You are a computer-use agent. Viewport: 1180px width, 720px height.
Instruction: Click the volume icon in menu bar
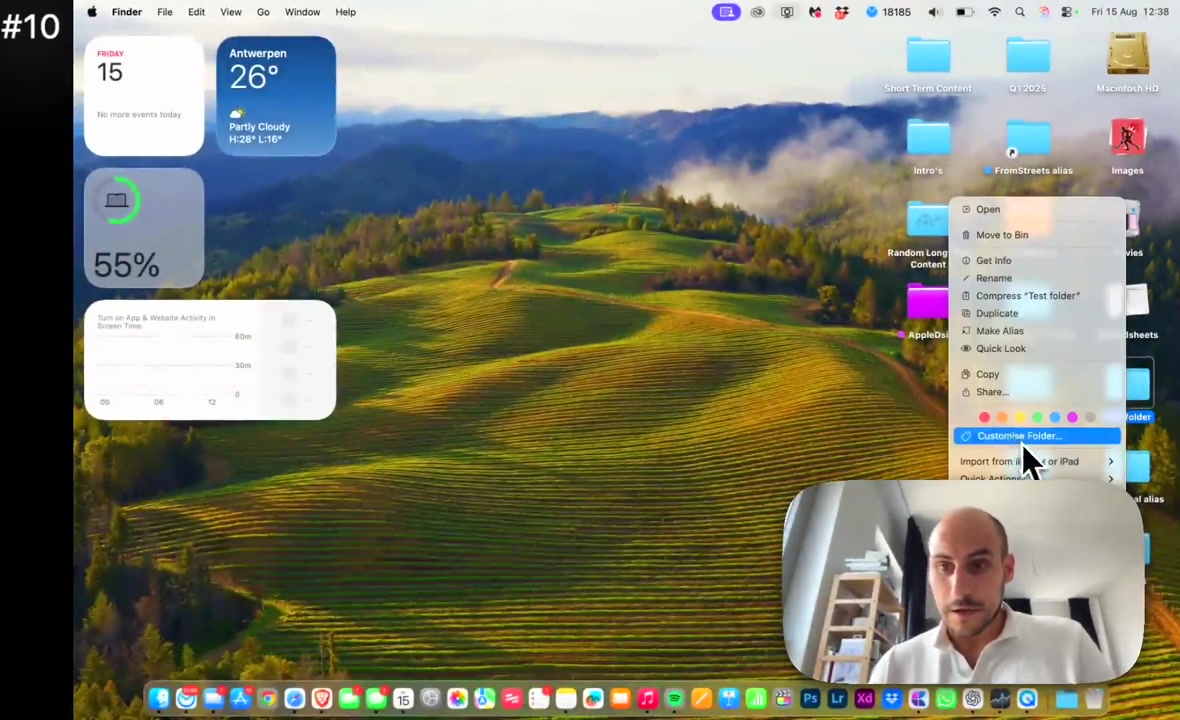coord(934,12)
